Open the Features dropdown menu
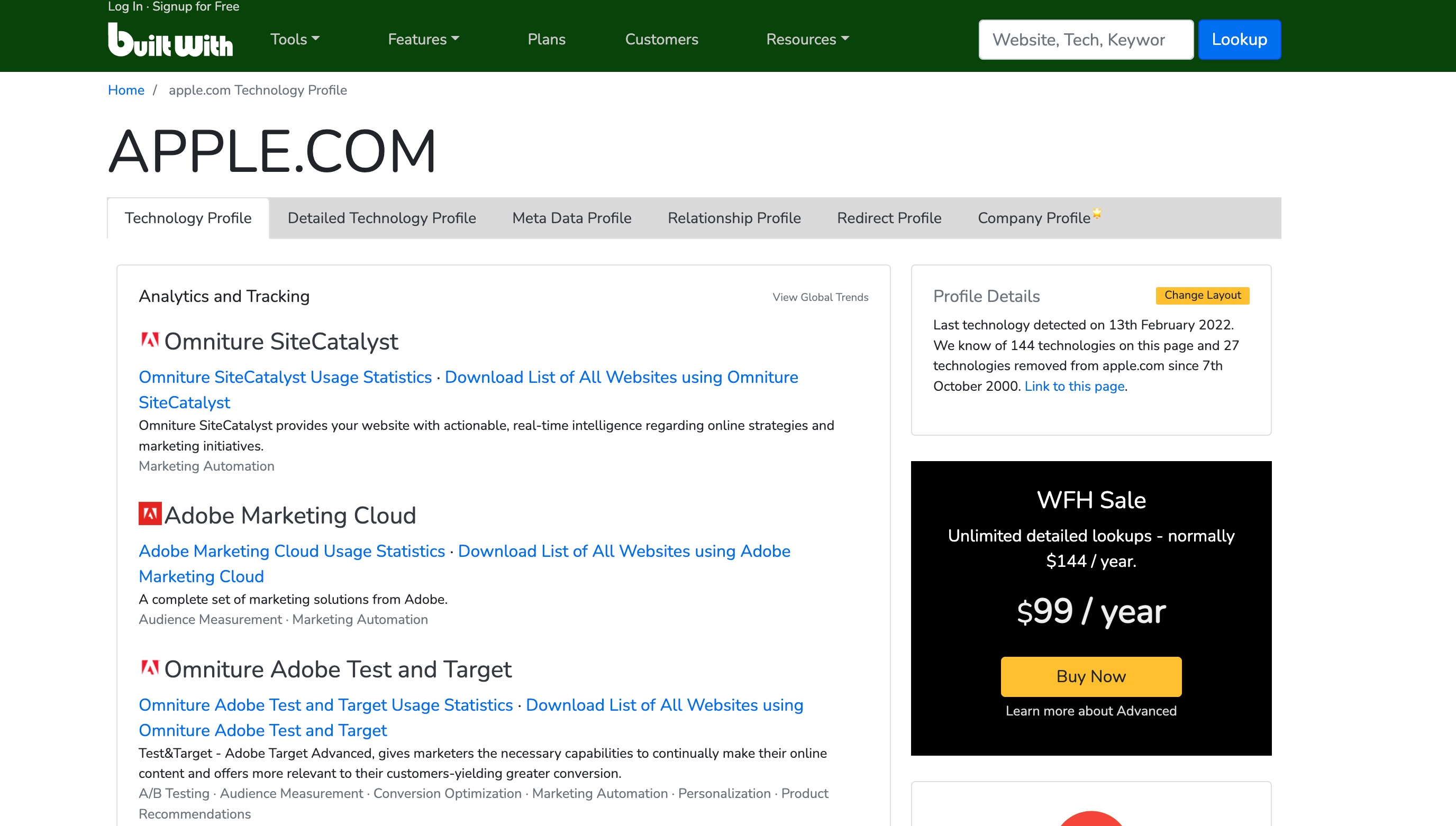1456x826 pixels. pos(423,39)
